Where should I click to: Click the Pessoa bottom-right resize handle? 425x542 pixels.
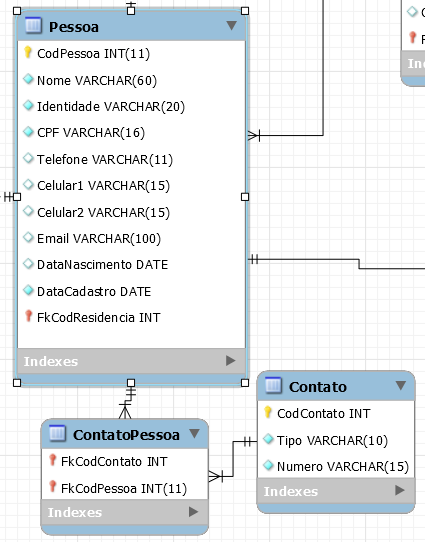[x=245, y=383]
